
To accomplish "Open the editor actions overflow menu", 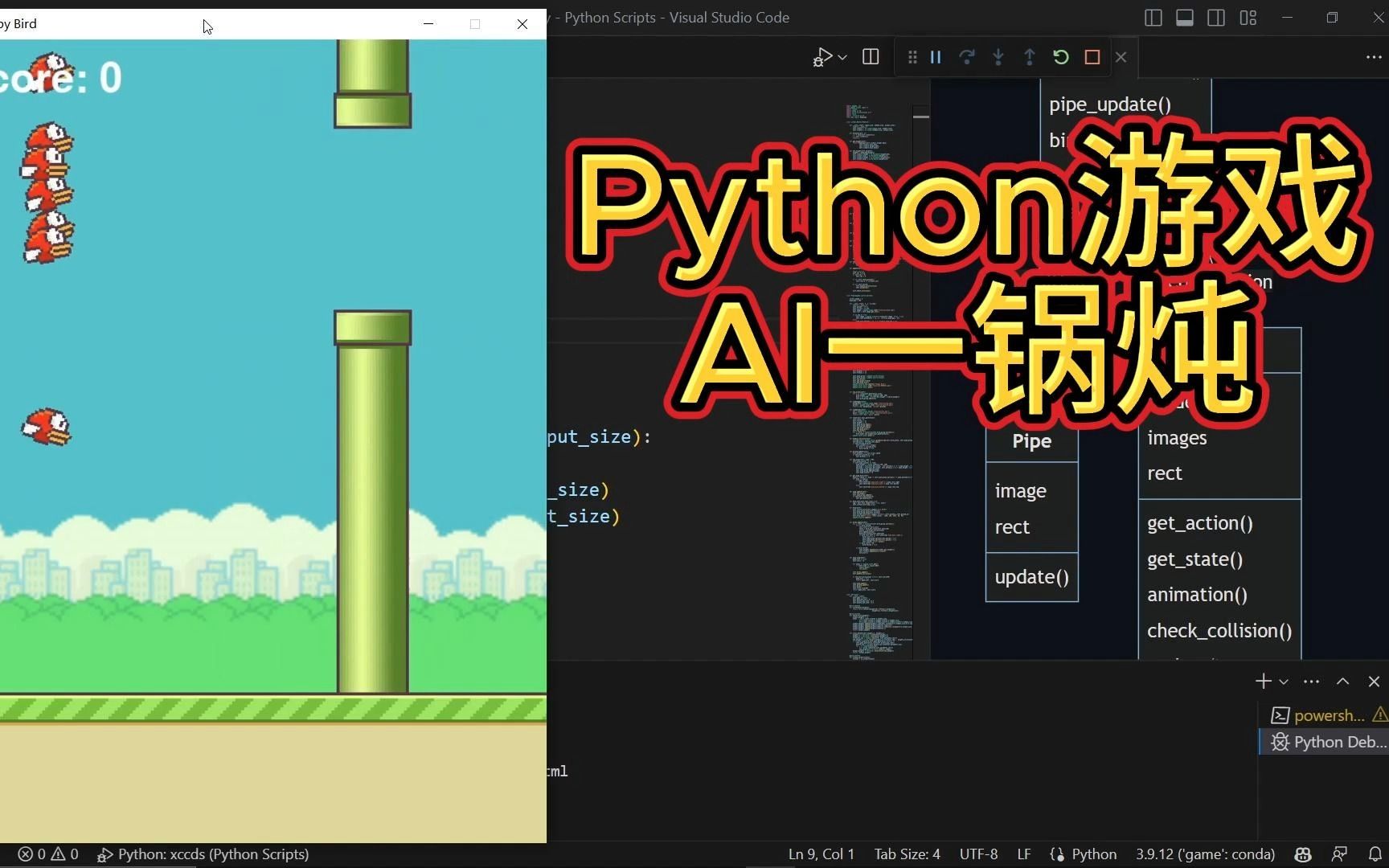I will pos(1374,57).
